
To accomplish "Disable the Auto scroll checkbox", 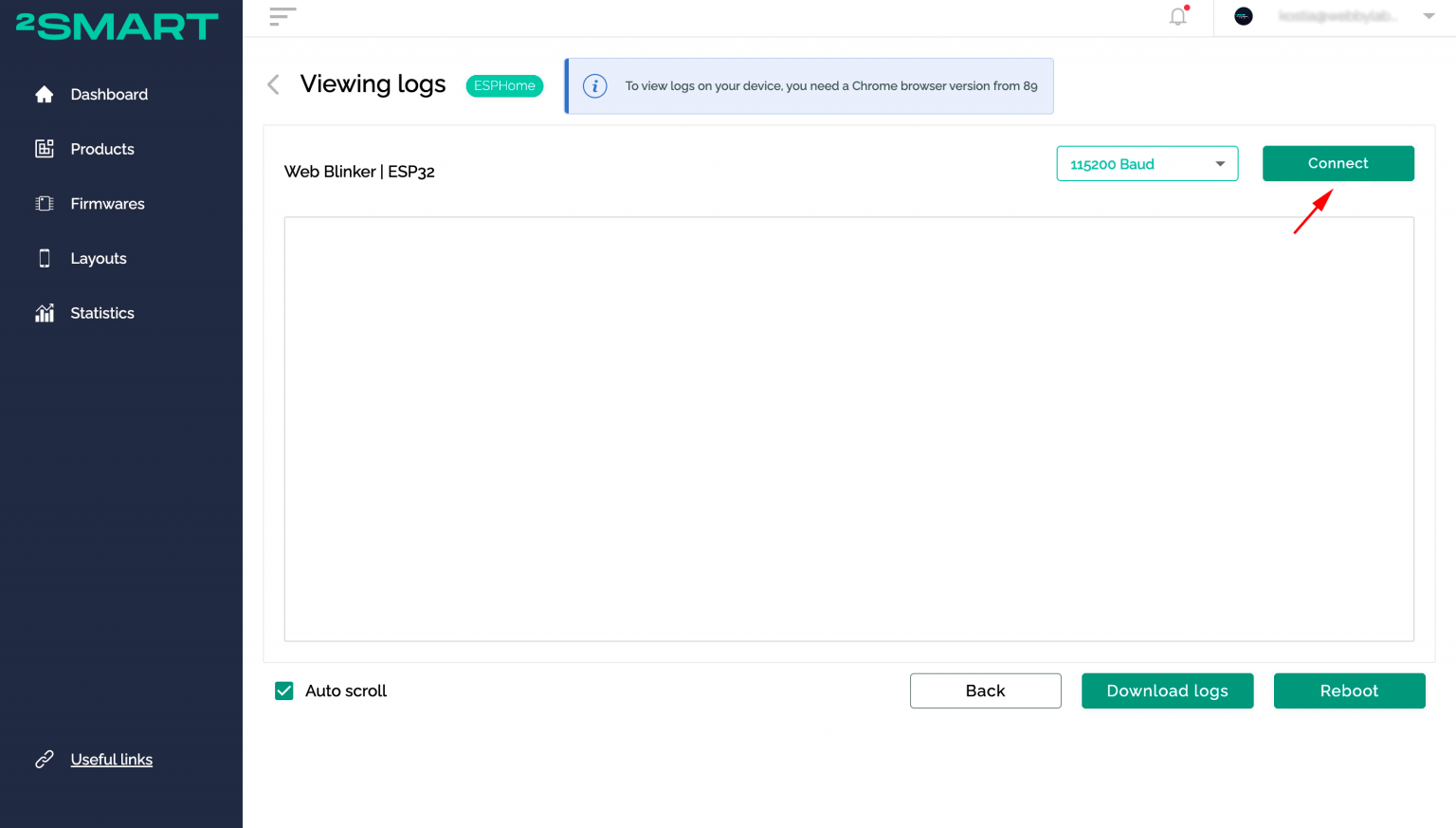I will click(284, 690).
